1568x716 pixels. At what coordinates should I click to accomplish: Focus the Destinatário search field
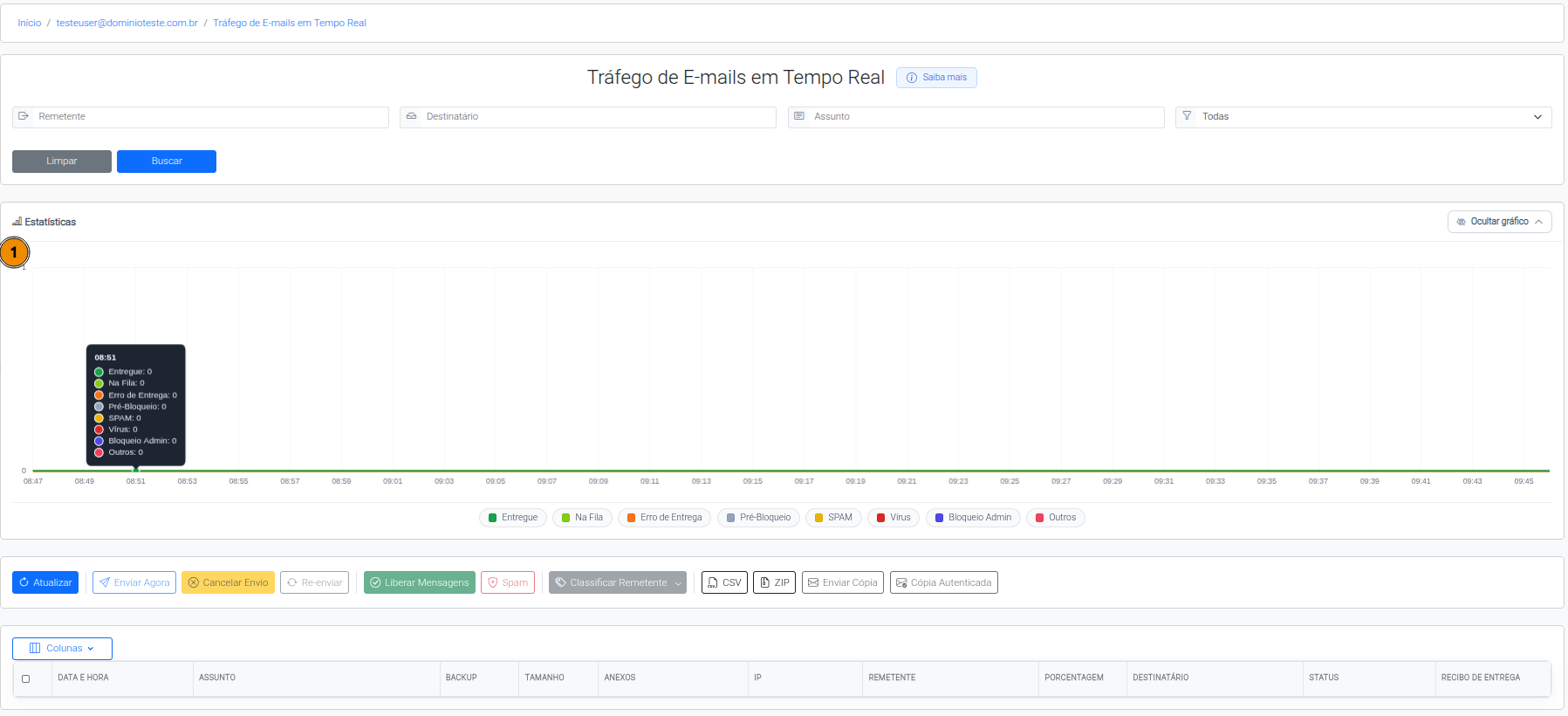coord(588,117)
